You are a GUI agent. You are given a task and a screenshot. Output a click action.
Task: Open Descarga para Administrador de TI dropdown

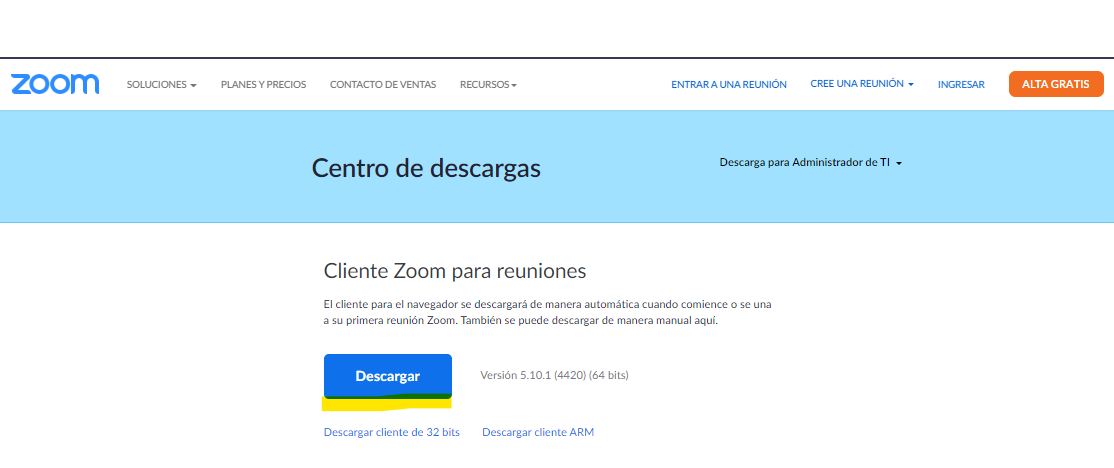811,163
